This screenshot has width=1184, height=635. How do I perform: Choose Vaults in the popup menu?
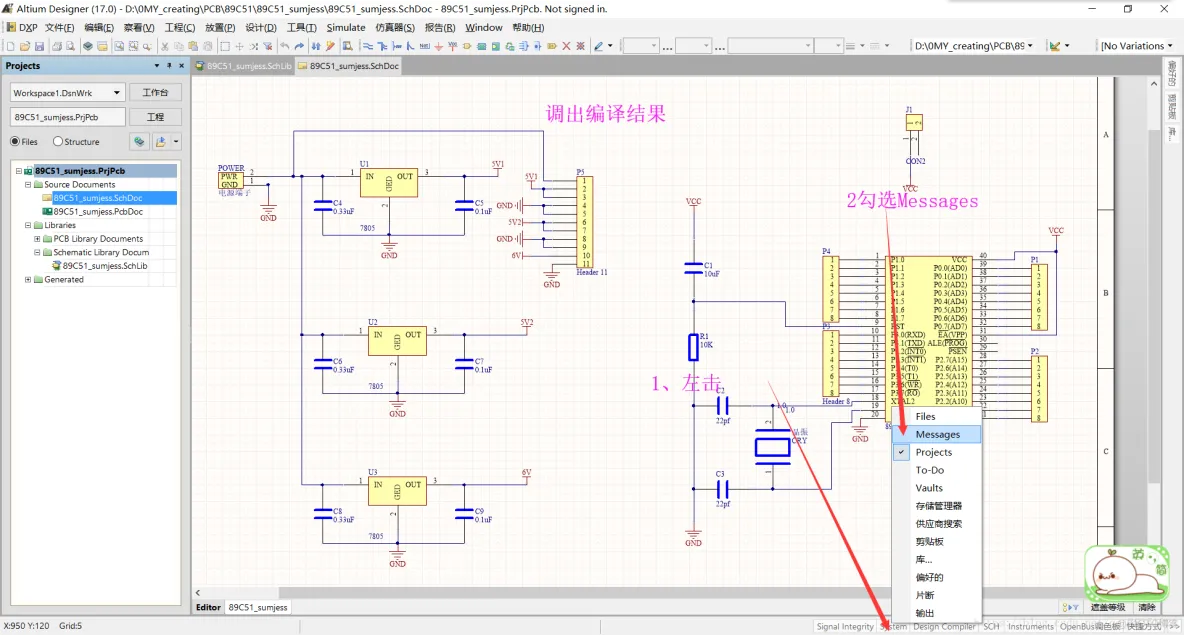tap(936, 488)
